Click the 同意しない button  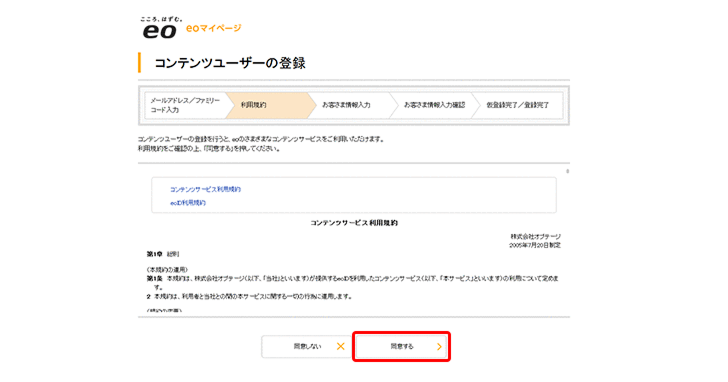306,346
